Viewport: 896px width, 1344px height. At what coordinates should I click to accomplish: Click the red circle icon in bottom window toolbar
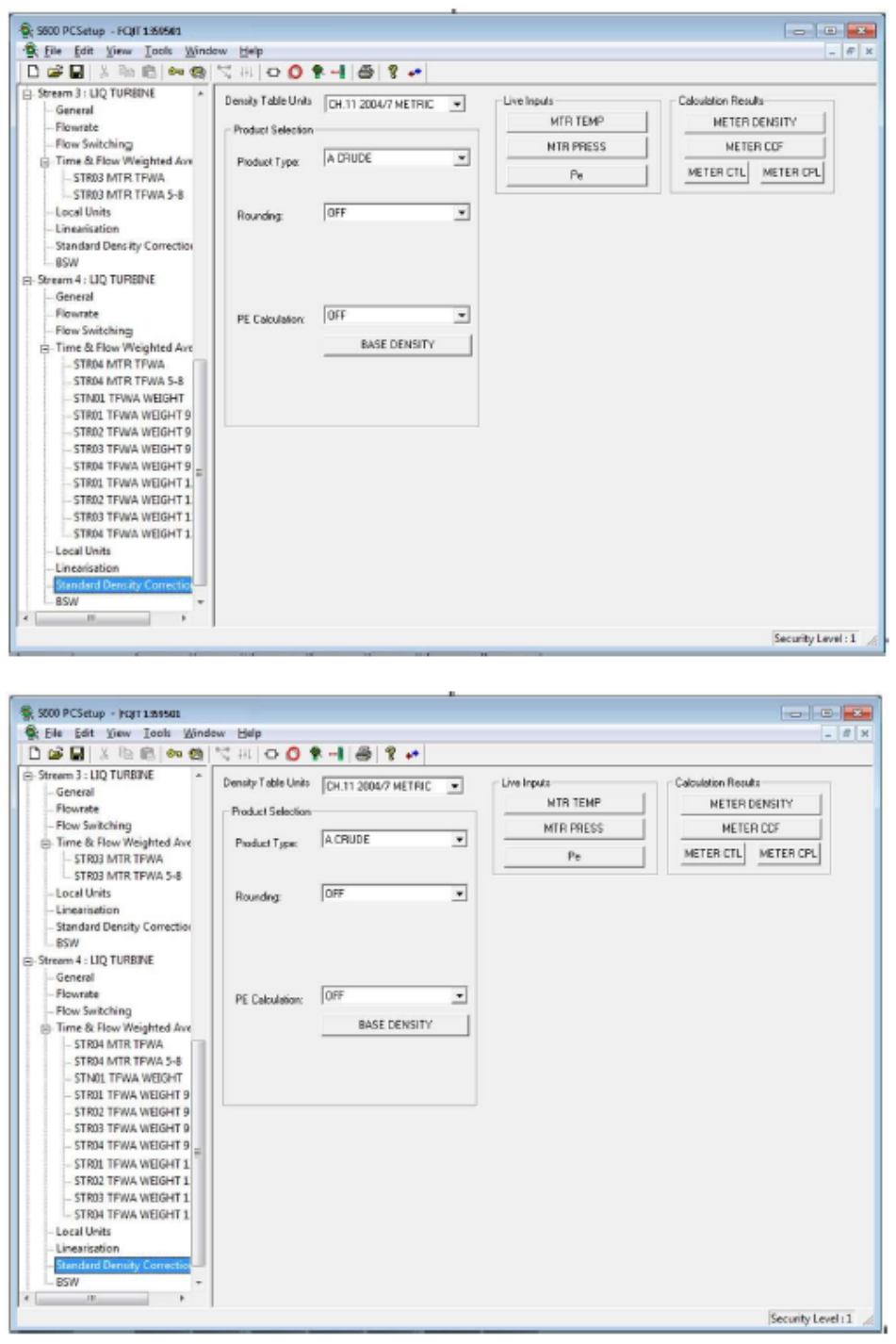[x=293, y=753]
